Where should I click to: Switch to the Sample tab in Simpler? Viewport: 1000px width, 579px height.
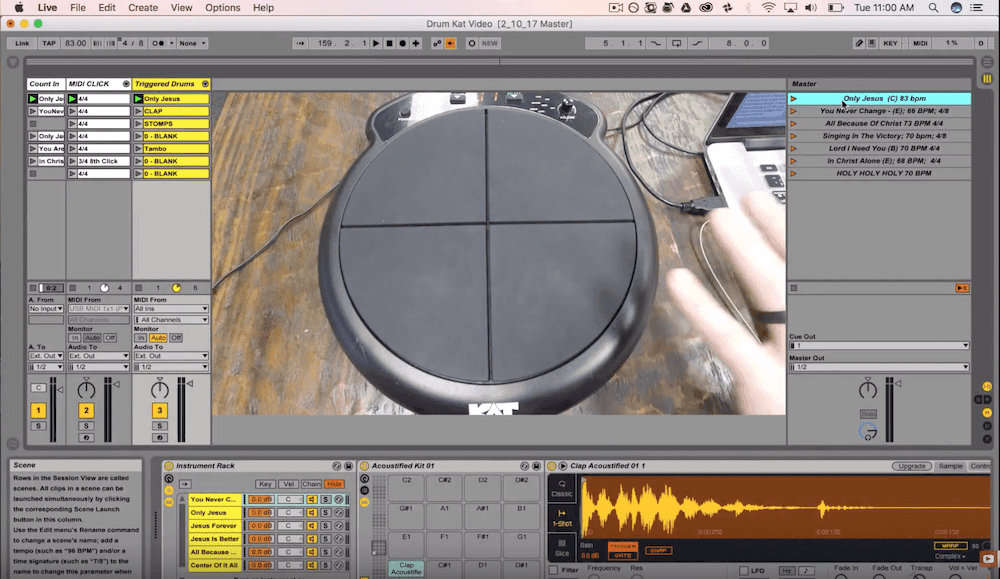coord(950,466)
